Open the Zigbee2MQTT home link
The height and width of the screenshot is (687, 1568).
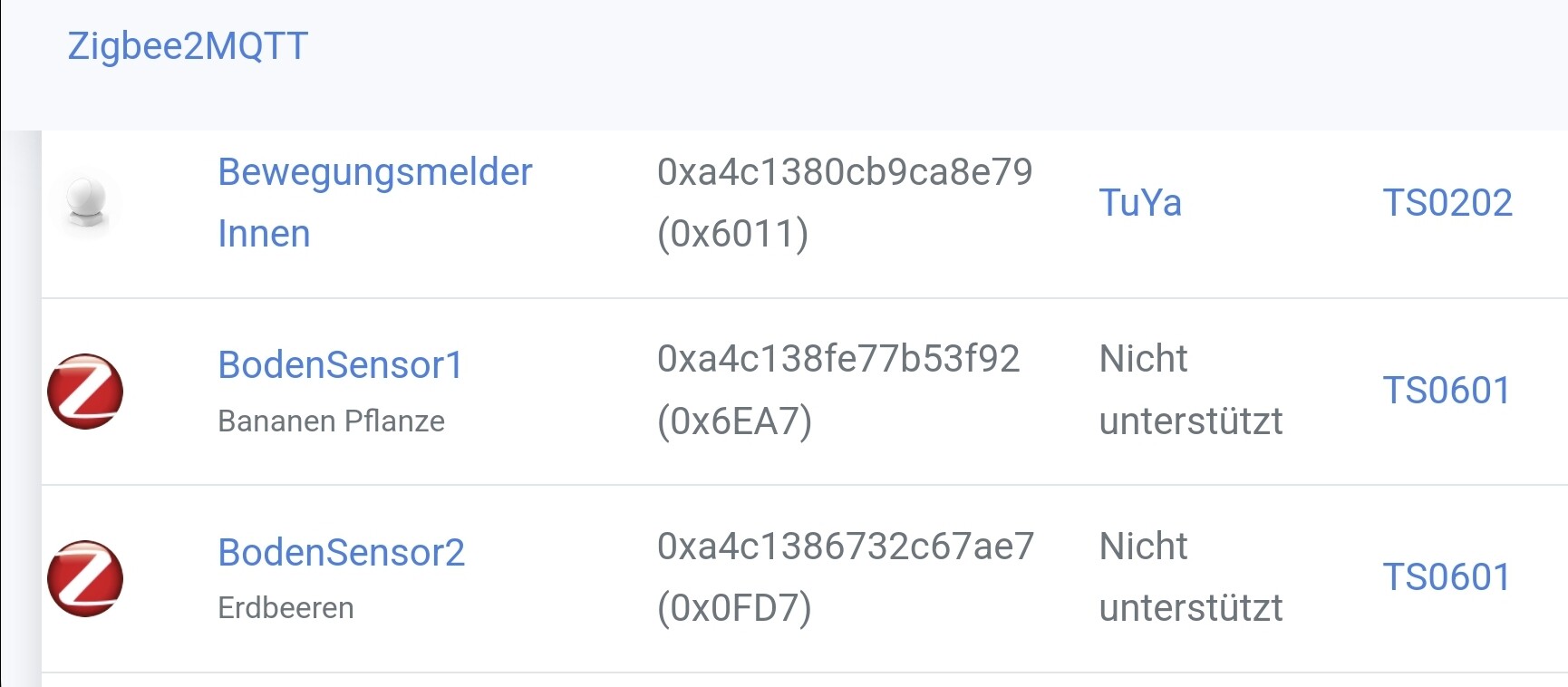click(188, 46)
